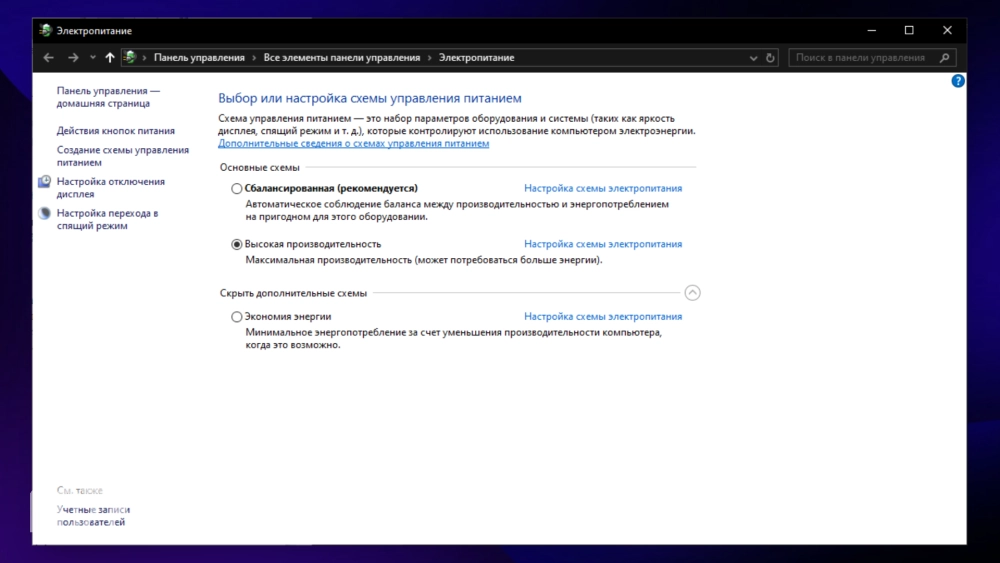Image resolution: width=1000 pixels, height=563 pixels.
Task: Select the Экономия энергии plan
Action: click(237, 316)
